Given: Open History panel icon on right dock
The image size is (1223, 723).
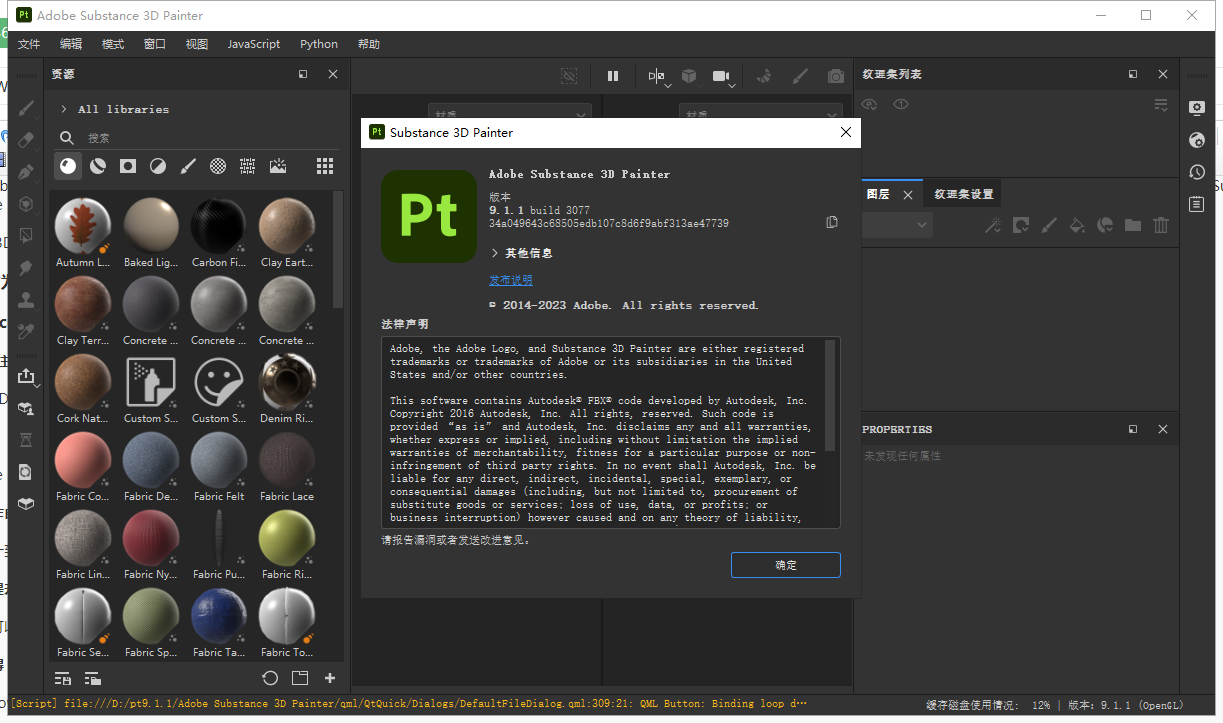Looking at the screenshot, I should coord(1197,172).
